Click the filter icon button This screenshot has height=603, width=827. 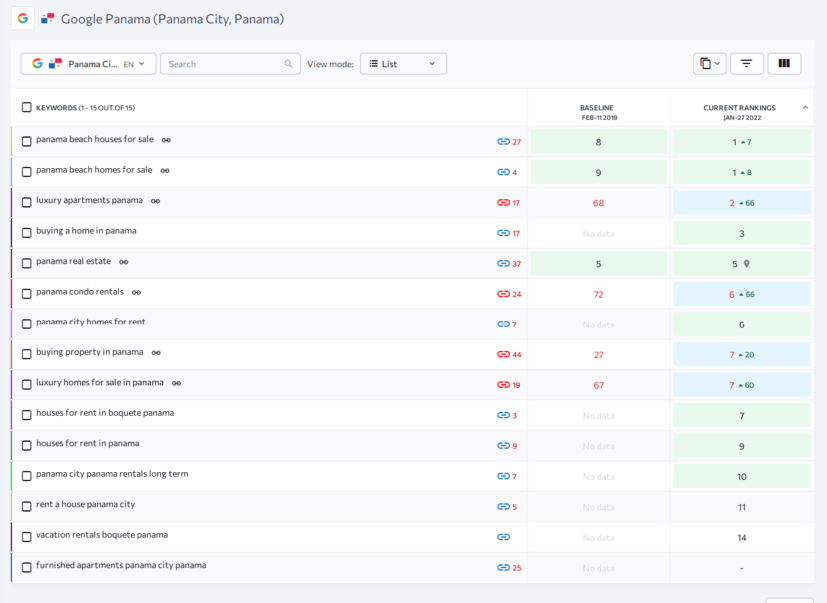tap(746, 64)
